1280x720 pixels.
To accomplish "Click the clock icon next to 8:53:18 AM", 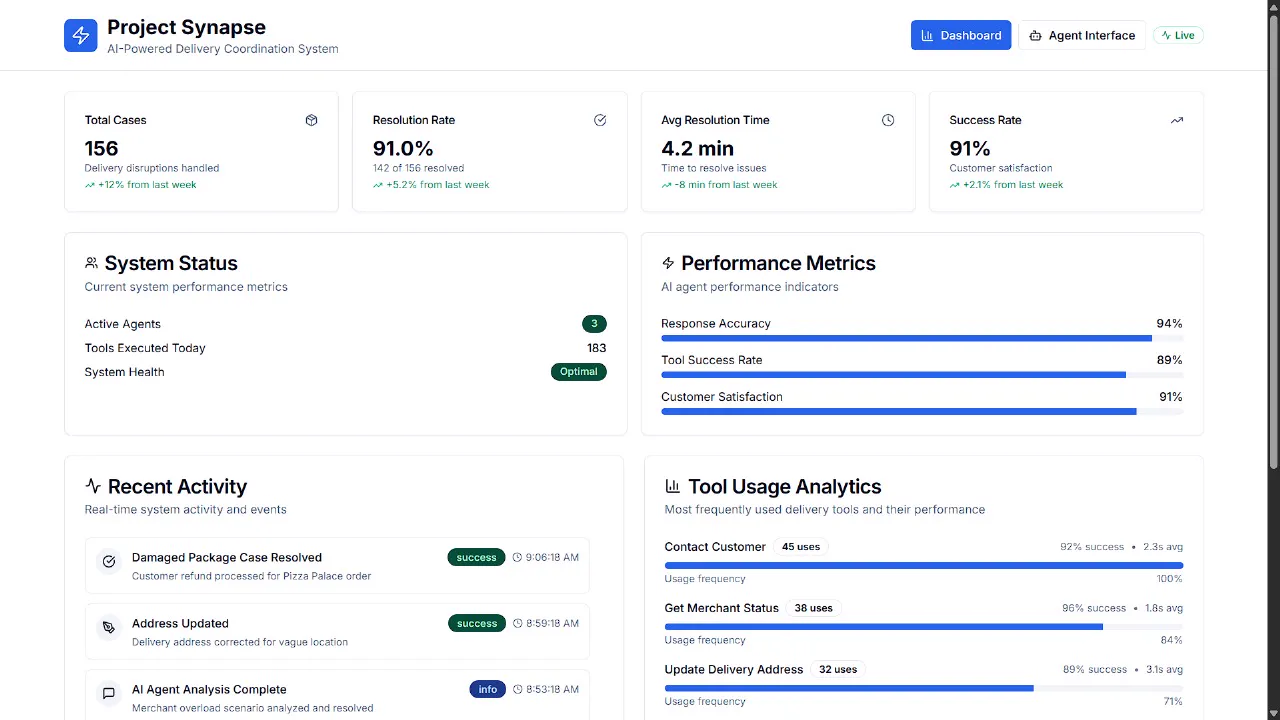I will [x=517, y=690].
